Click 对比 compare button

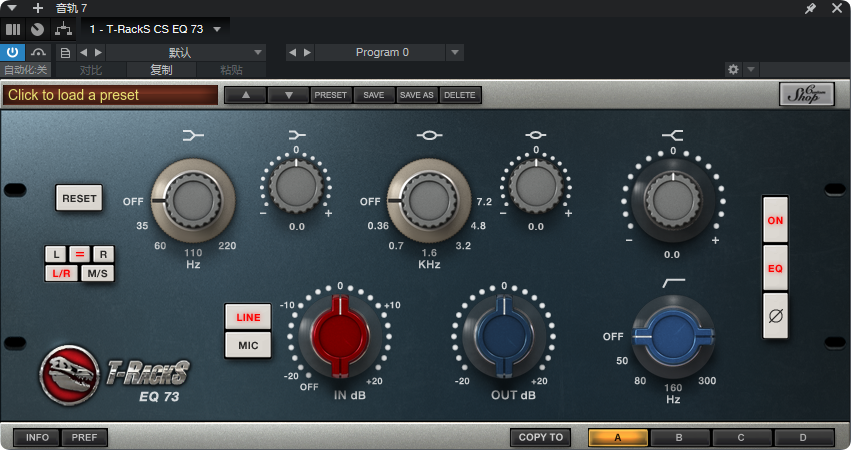91,70
